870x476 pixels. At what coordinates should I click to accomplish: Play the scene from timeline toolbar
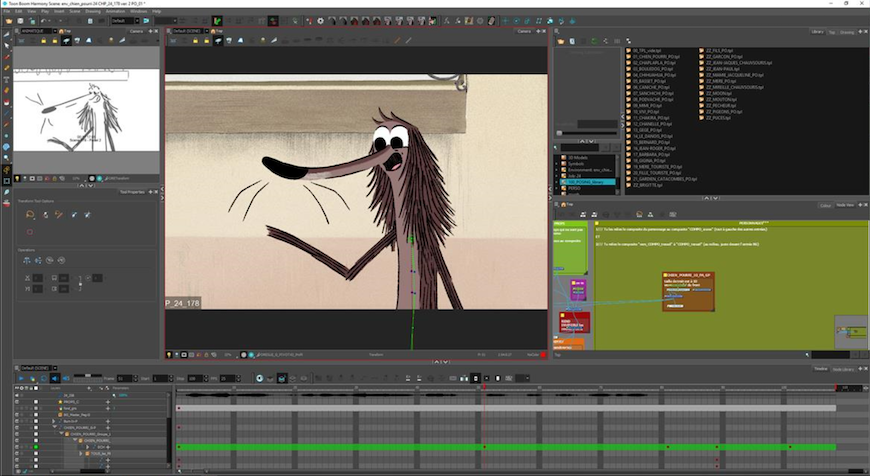(21, 378)
